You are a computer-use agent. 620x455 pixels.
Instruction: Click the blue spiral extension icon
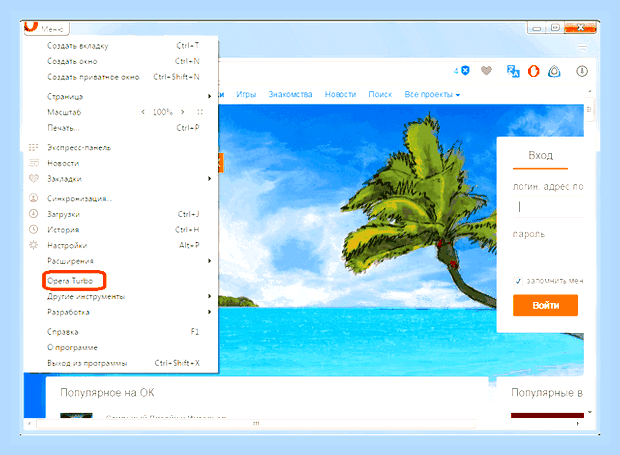[x=554, y=71]
